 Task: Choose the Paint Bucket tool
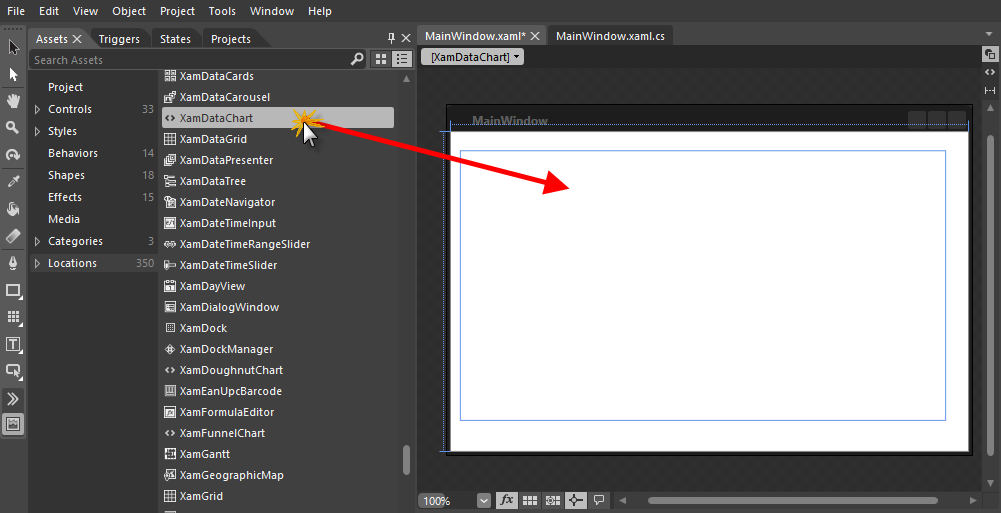[x=13, y=209]
